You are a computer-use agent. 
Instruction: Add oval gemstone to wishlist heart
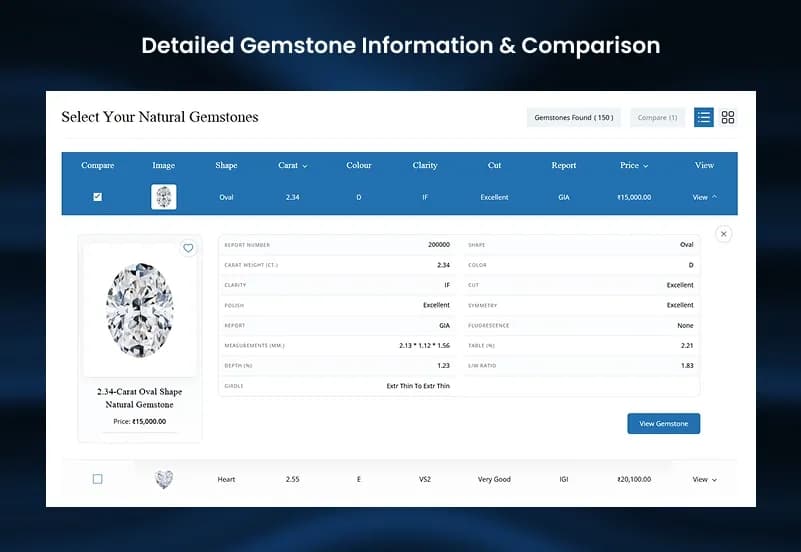(188, 248)
